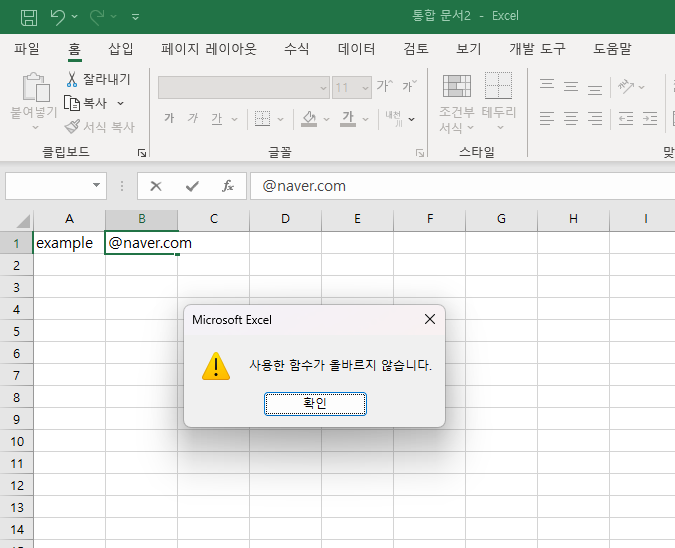The height and width of the screenshot is (548, 675).
Task: Open the 복사 dropdown arrow
Action: coord(121,103)
